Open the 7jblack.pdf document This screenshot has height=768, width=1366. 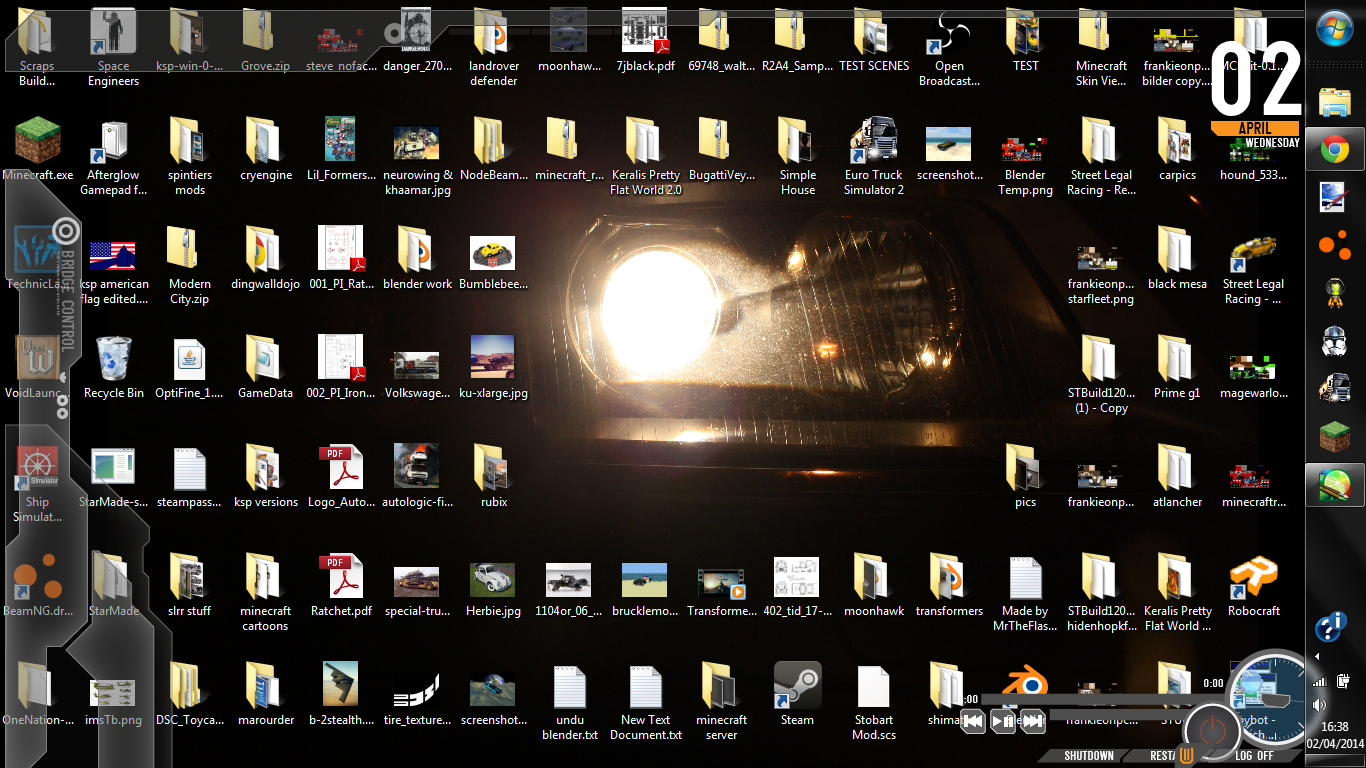645,42
